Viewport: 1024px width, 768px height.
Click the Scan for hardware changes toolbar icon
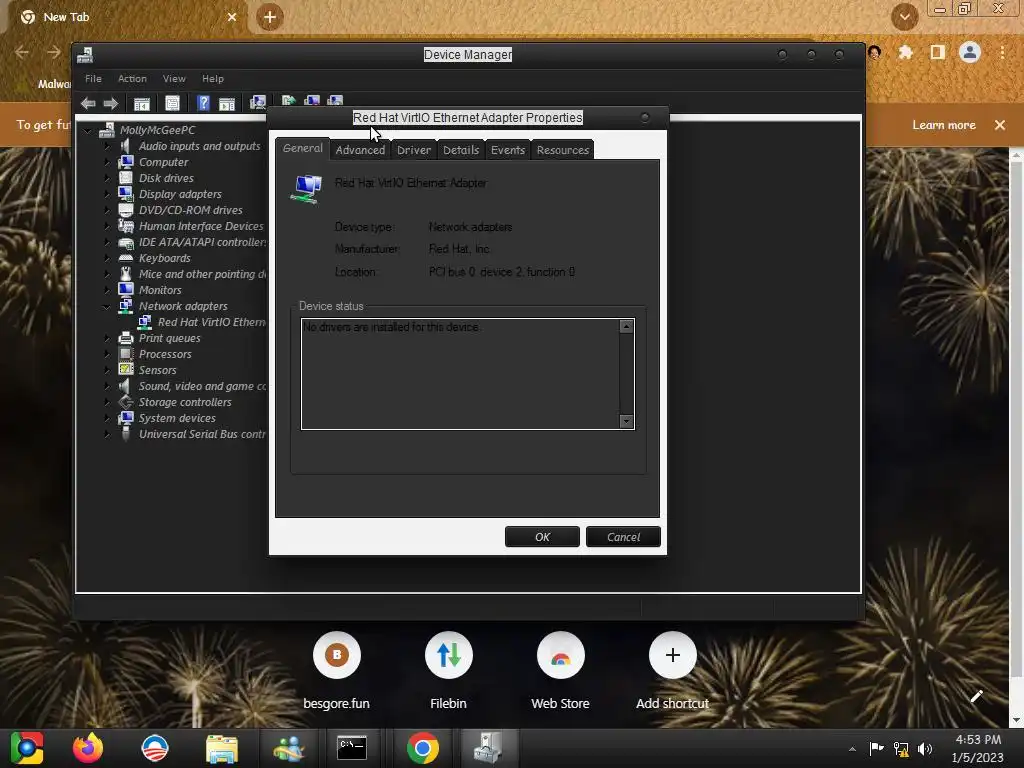258,103
